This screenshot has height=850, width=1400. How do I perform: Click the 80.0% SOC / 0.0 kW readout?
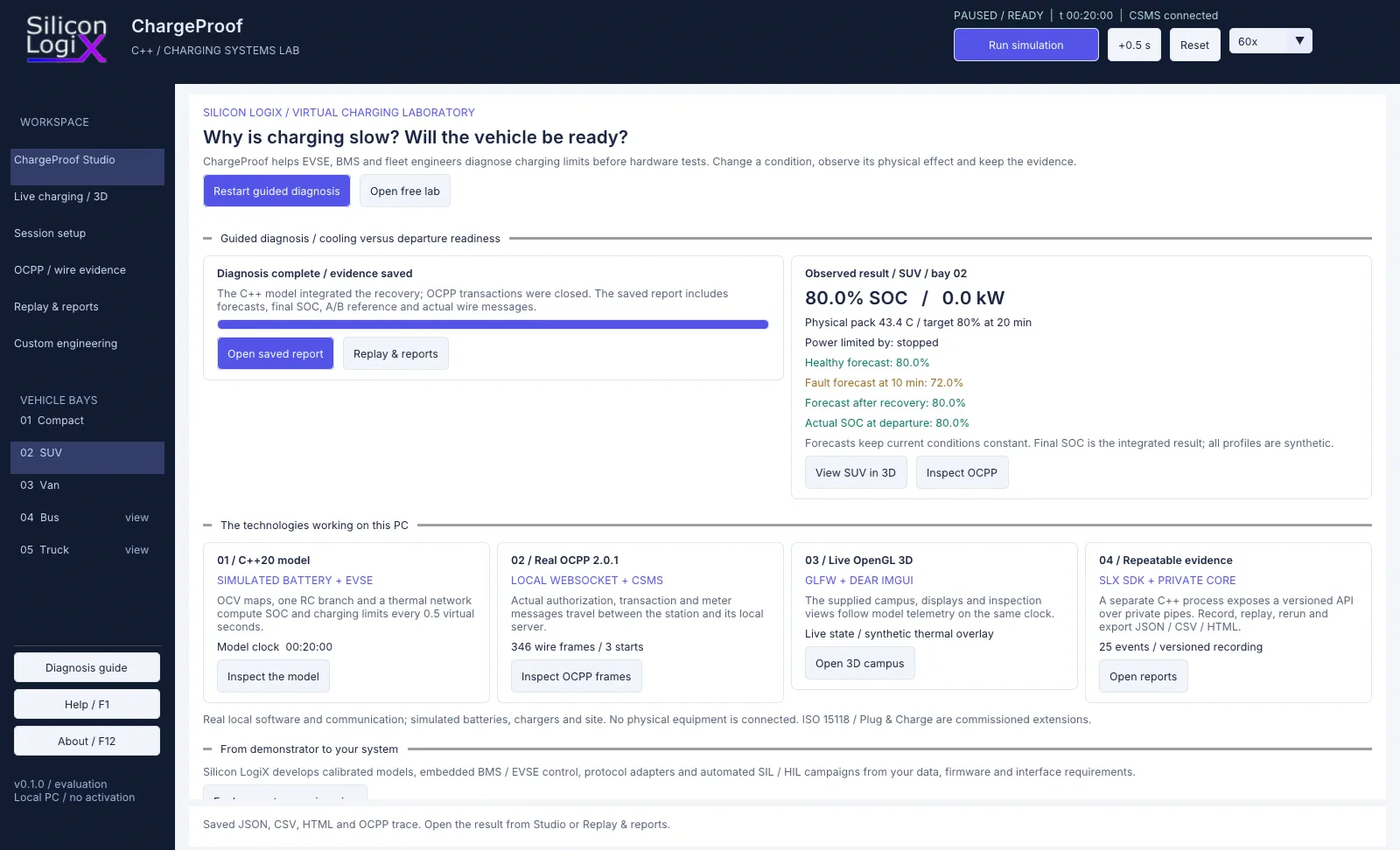point(905,298)
